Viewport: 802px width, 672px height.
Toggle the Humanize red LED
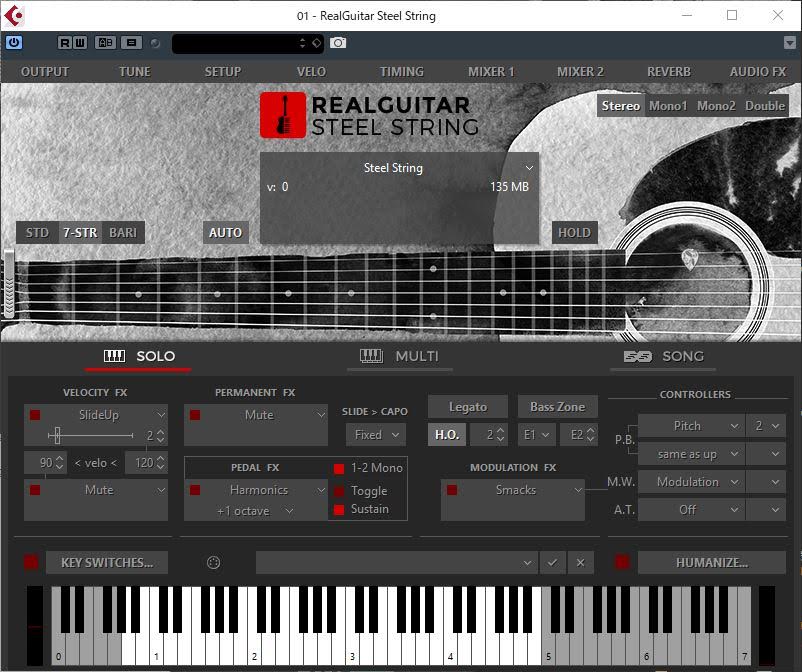622,563
